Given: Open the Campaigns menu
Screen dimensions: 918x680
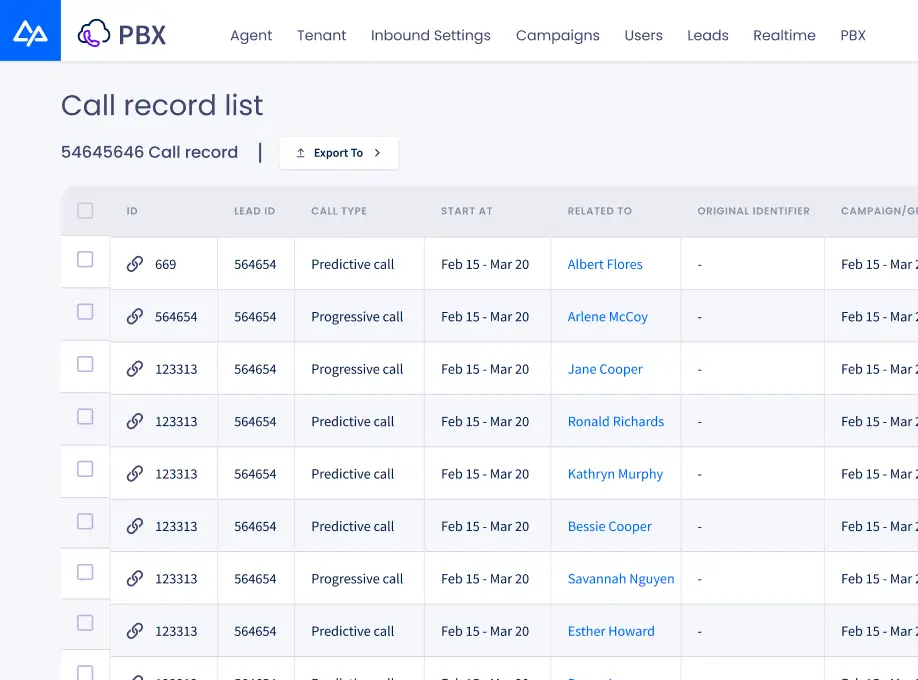Looking at the screenshot, I should [557, 35].
